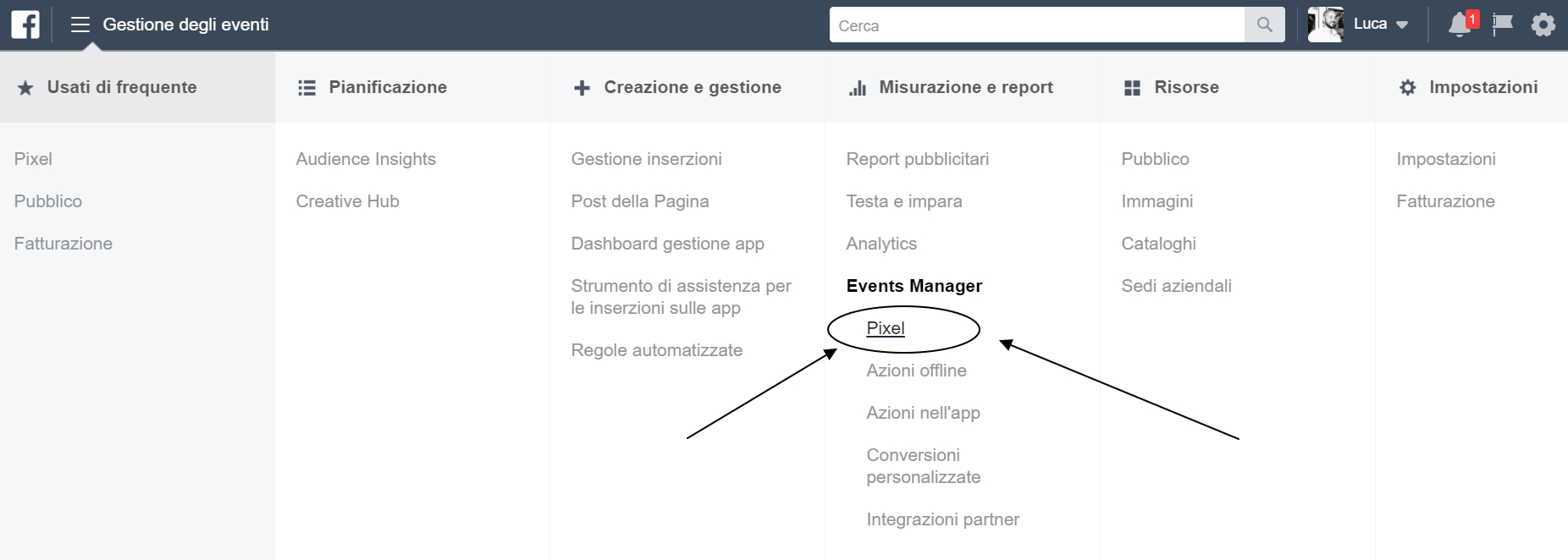Image resolution: width=1568 pixels, height=560 pixels.
Task: Open Gestione inserzioni
Action: tap(646, 159)
